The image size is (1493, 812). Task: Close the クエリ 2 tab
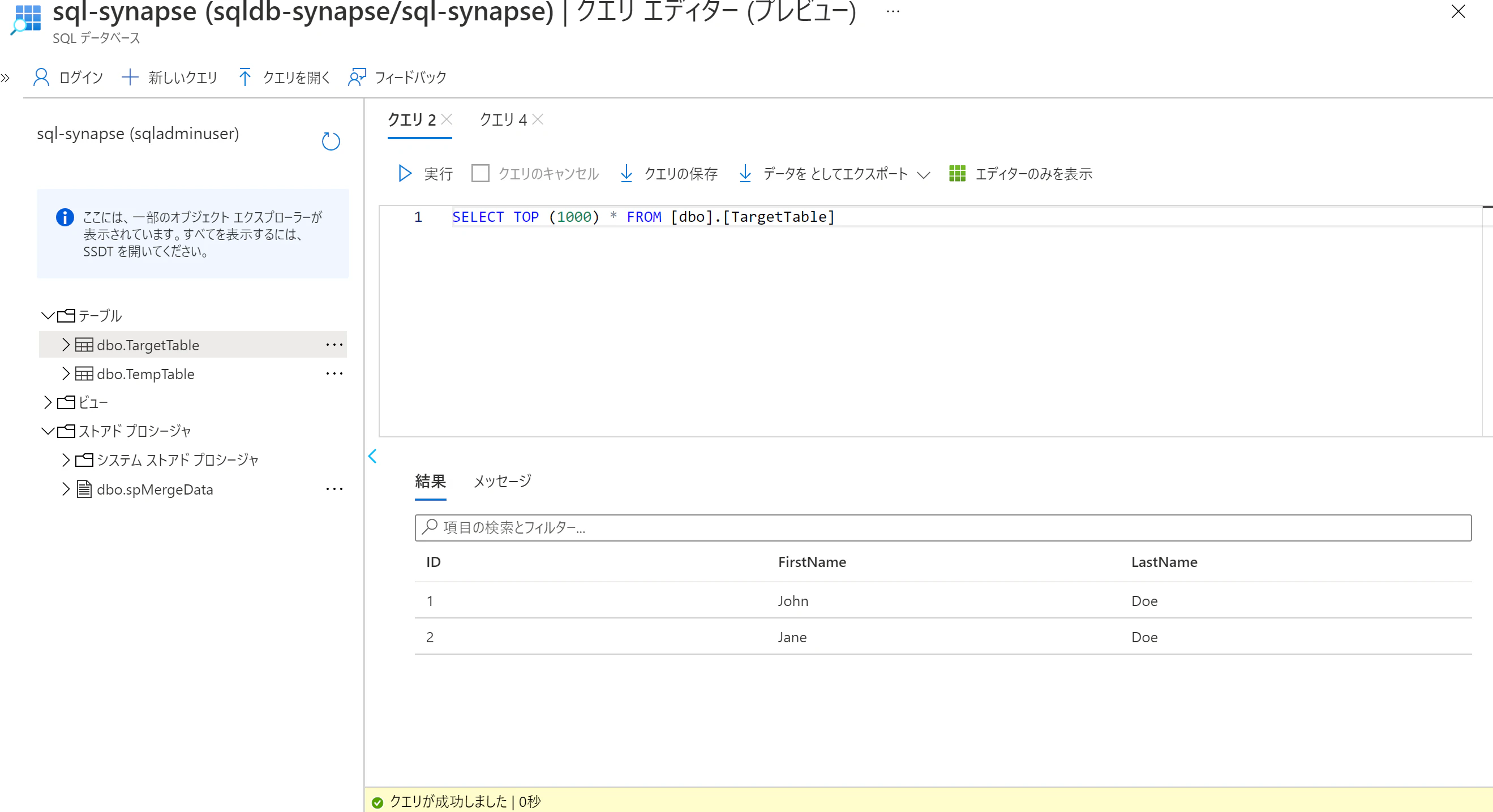pos(447,119)
